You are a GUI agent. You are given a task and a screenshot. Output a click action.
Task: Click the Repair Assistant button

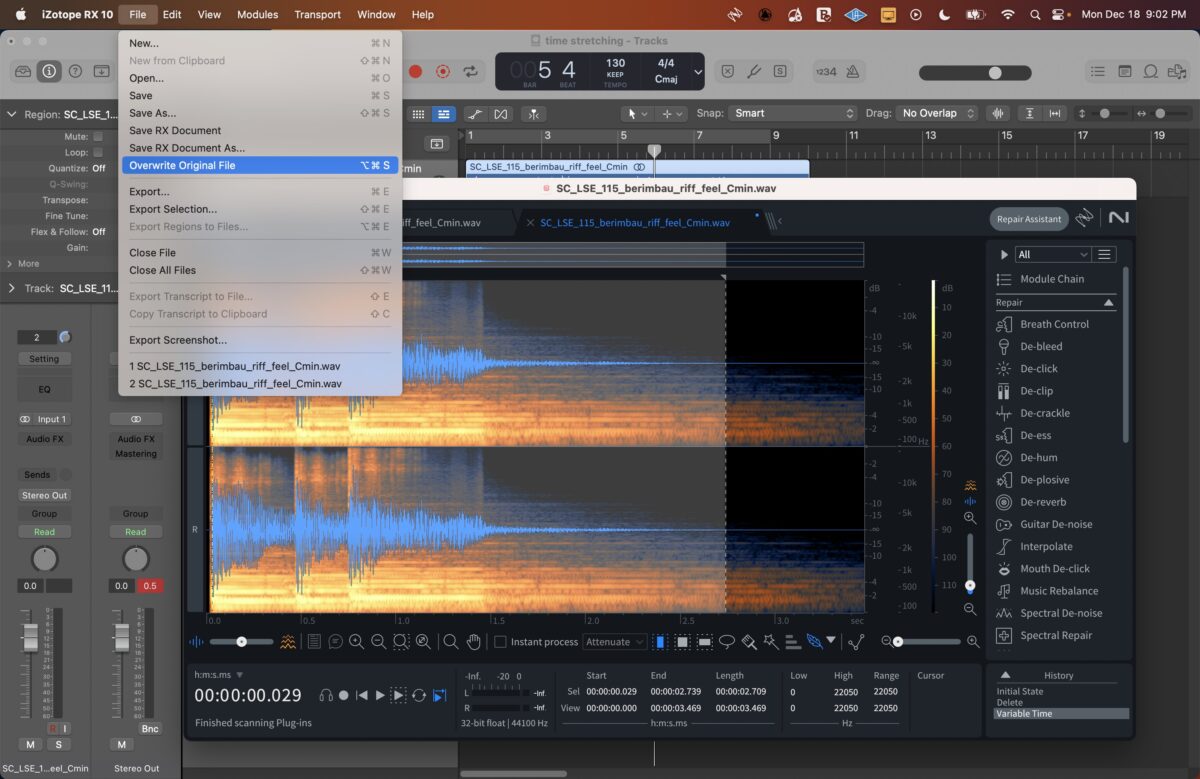coord(1029,219)
